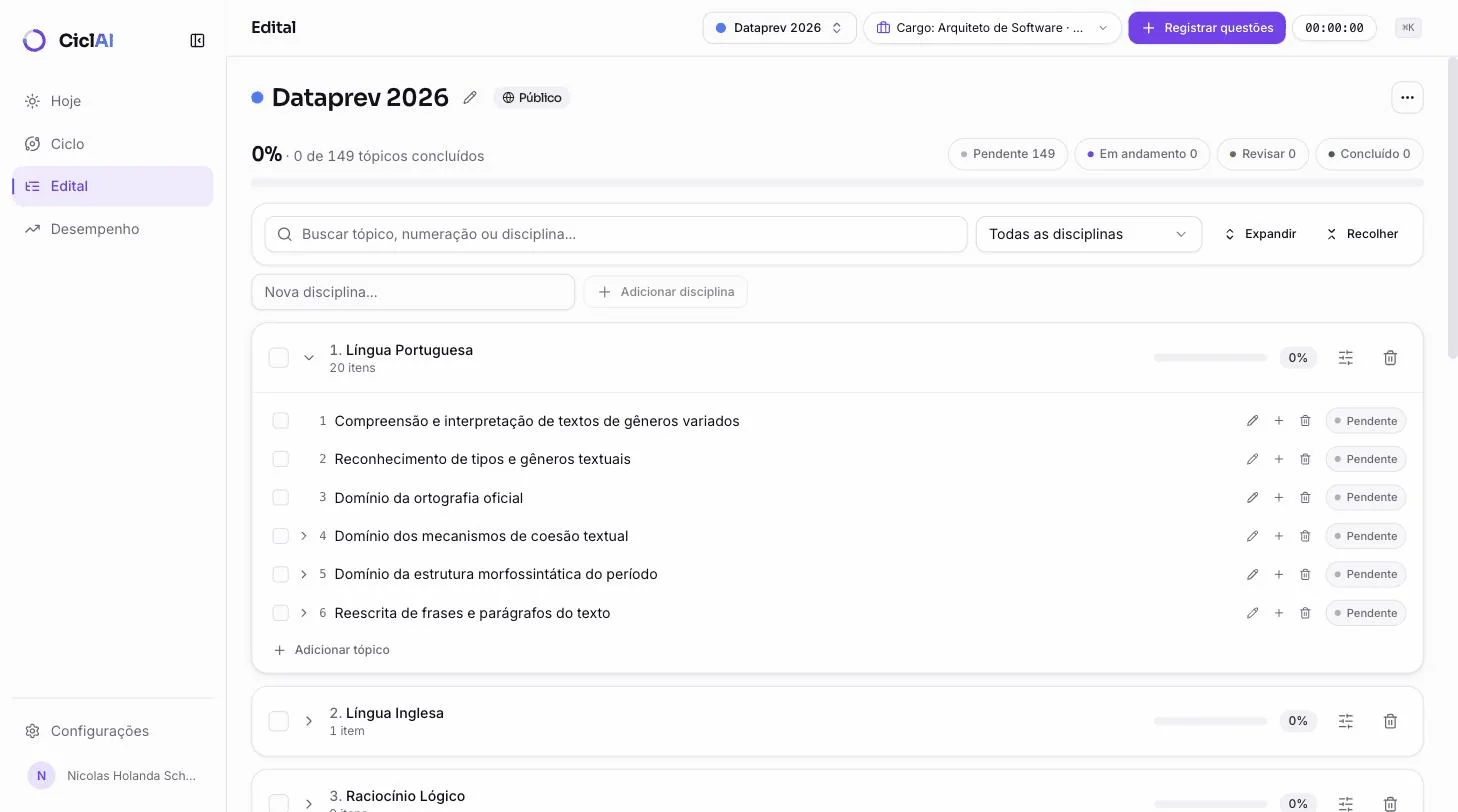Open Língua Portuguesa discipline settings sliders icon

coord(1345,357)
